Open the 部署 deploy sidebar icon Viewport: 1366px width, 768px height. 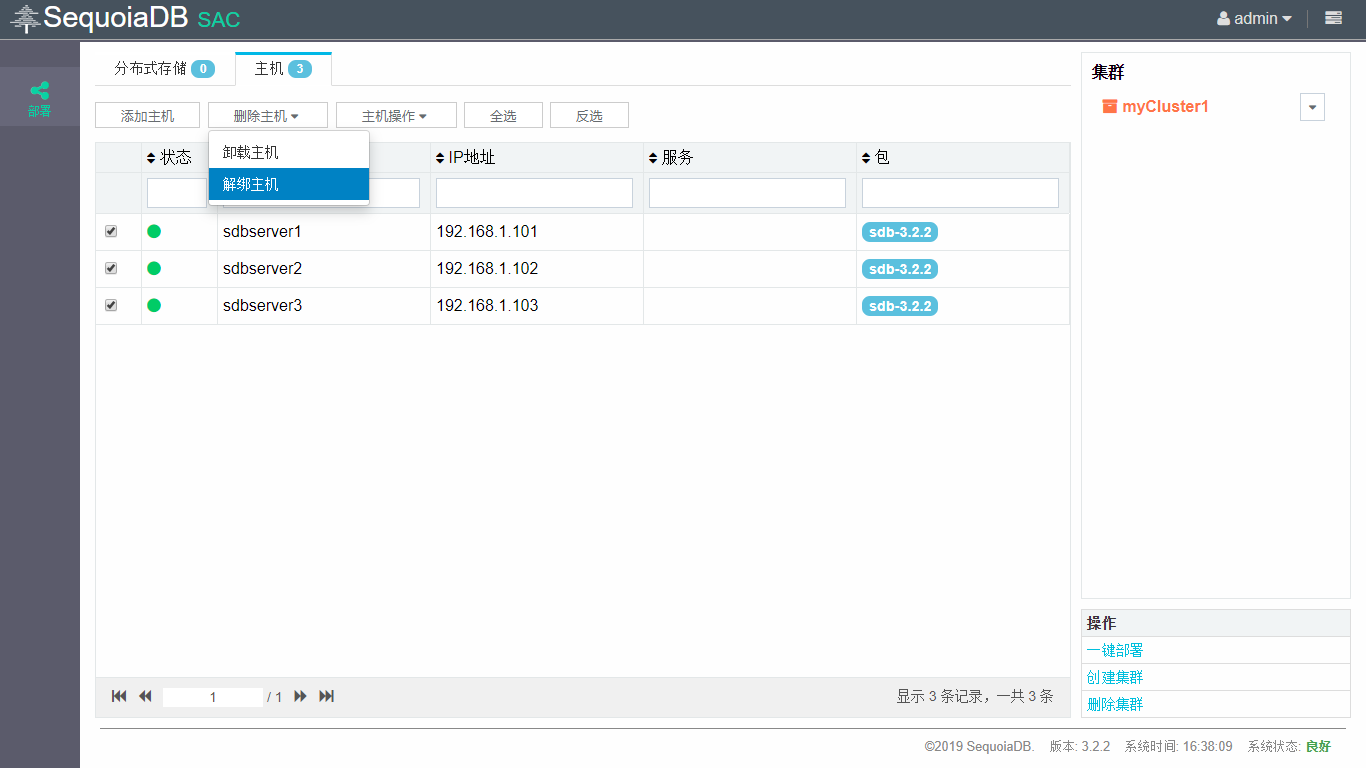click(39, 97)
